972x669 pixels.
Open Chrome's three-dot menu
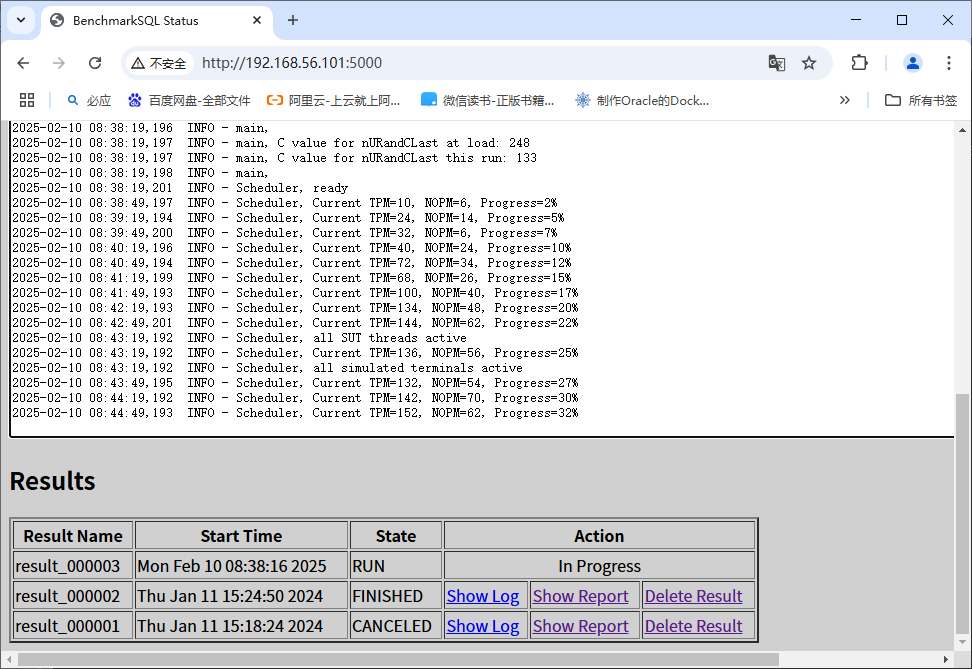(948, 62)
